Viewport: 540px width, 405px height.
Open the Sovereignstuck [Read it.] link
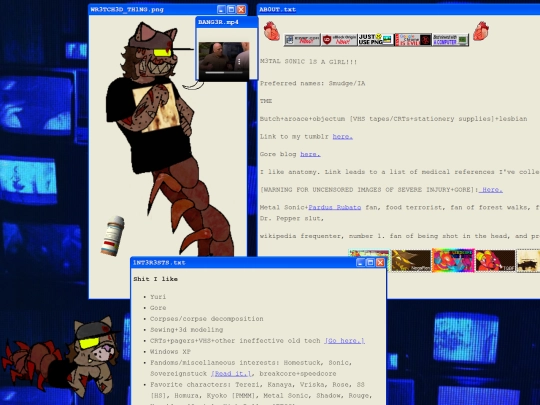231,374
